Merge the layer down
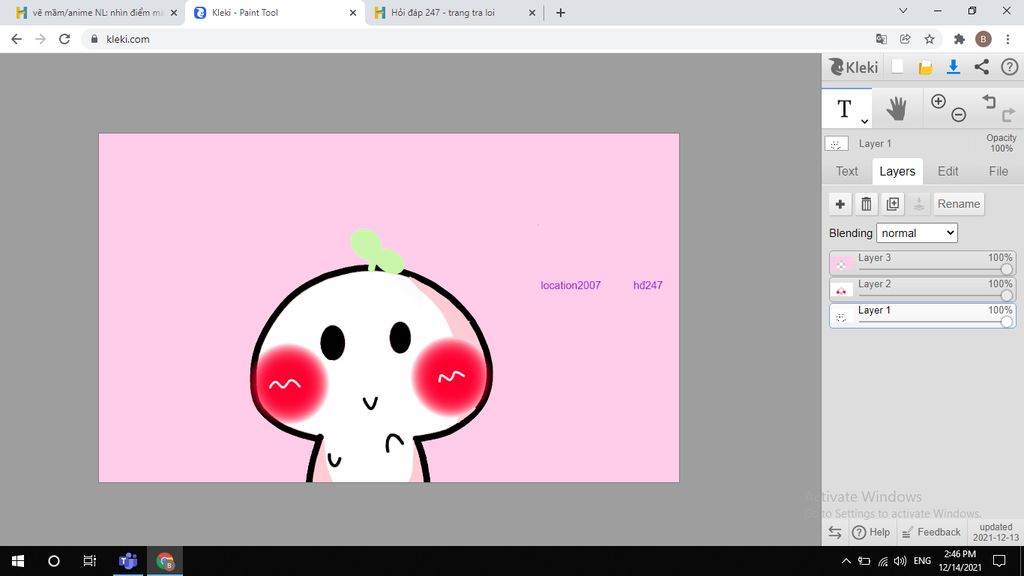Image resolution: width=1024 pixels, height=576 pixels. (918, 204)
